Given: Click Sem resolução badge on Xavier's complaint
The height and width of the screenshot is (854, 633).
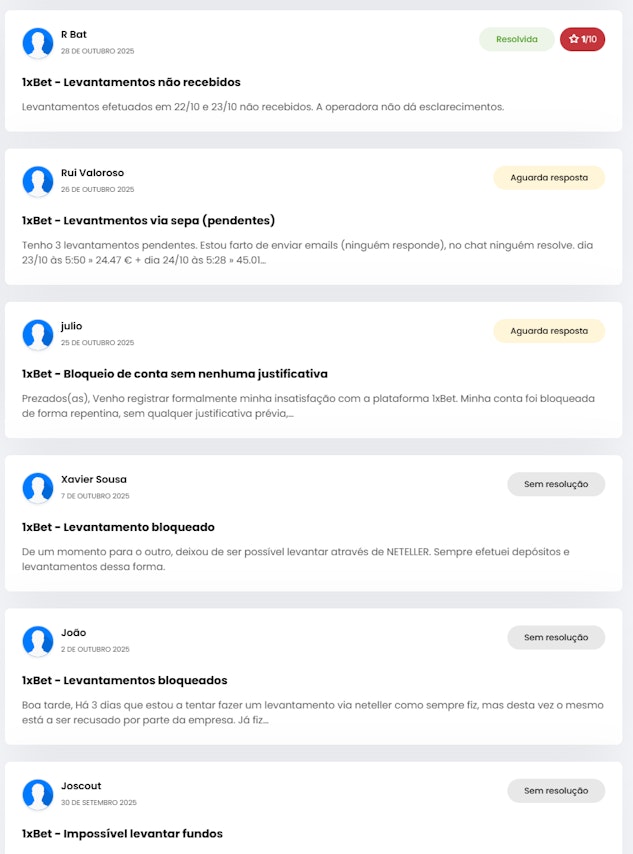Looking at the screenshot, I should pos(556,483).
